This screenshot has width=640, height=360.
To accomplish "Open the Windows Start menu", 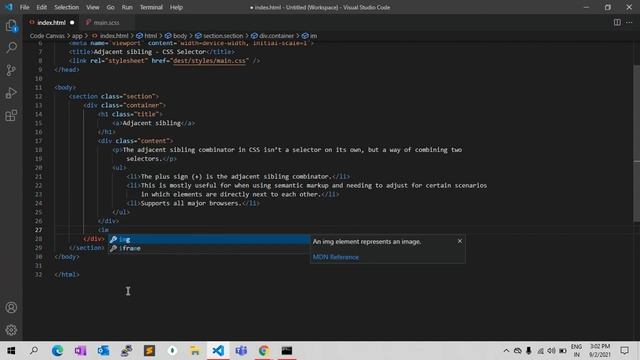I will [x=11, y=350].
